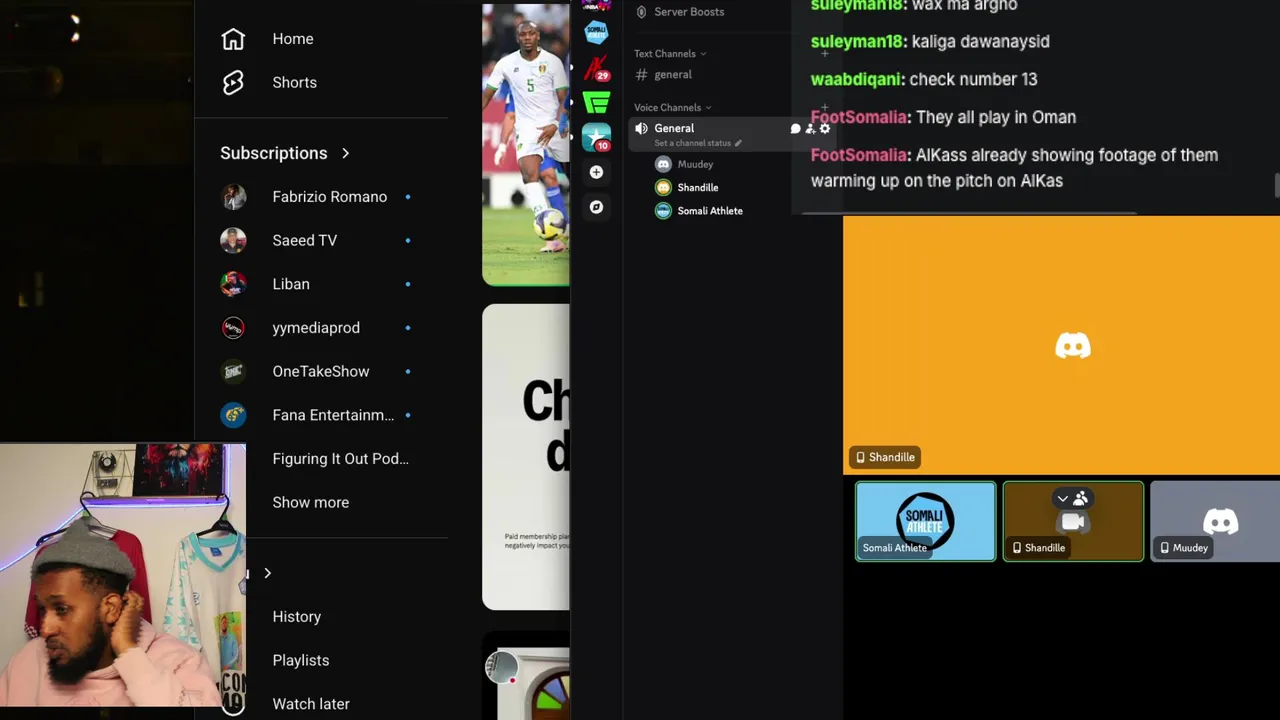This screenshot has height=720, width=1280.
Task: Click suleyman18 'kaliga dawanaysid' message username
Action: click(x=857, y=41)
